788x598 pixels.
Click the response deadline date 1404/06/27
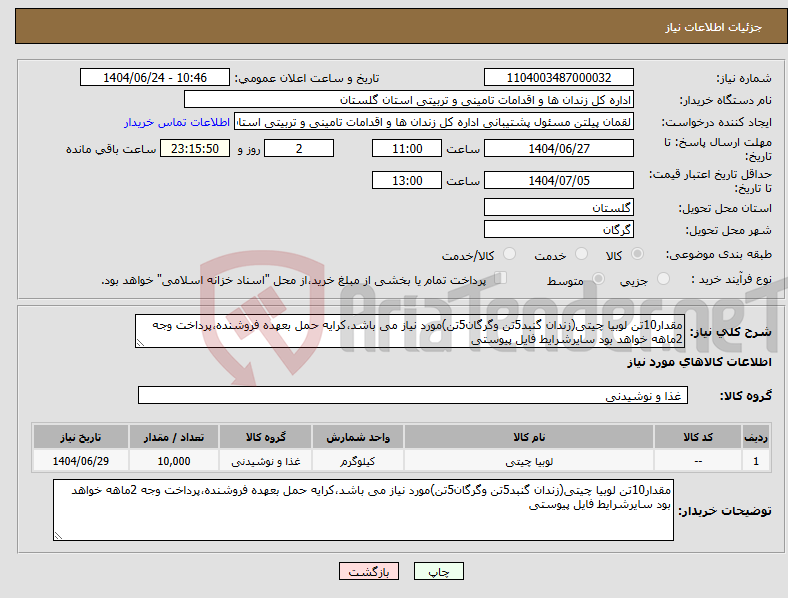pyautogui.click(x=558, y=148)
